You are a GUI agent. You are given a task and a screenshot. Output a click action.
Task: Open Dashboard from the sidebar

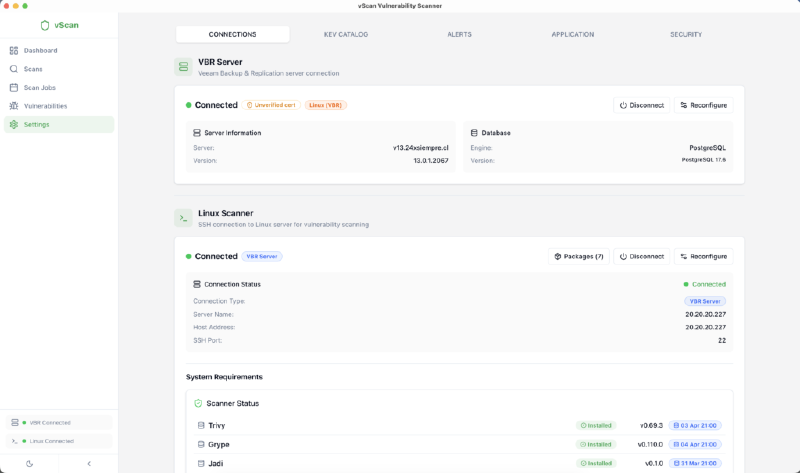click(x=59, y=51)
